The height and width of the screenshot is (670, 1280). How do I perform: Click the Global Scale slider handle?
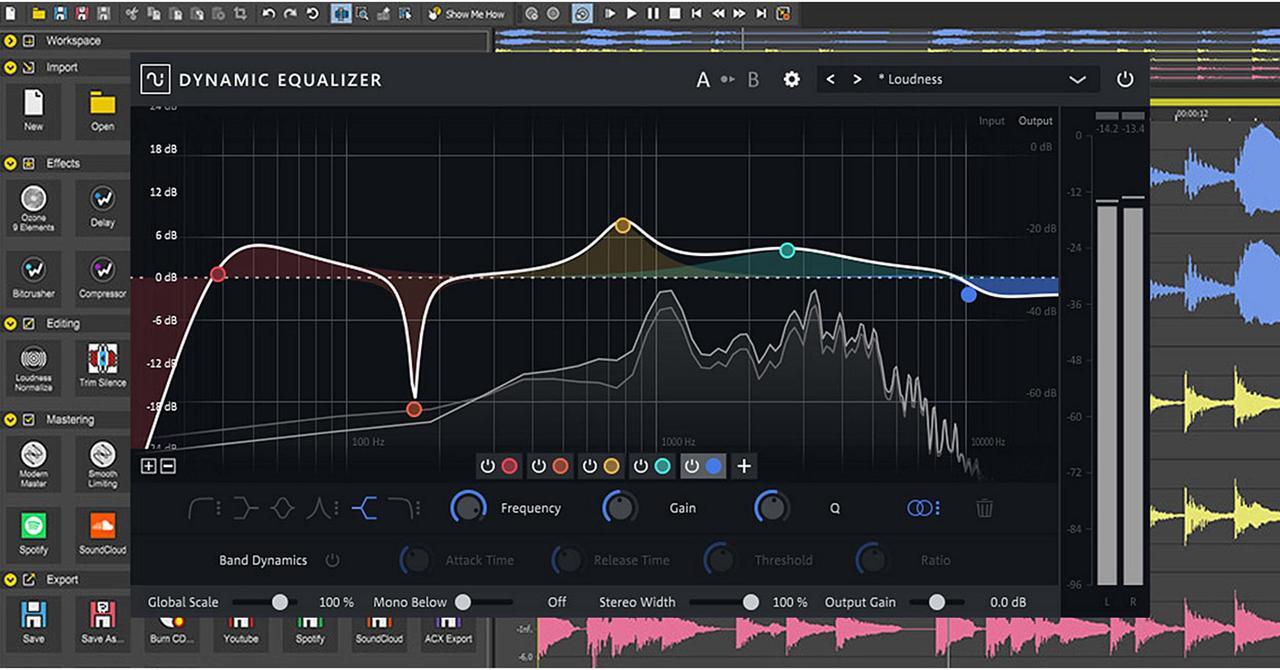tap(280, 602)
